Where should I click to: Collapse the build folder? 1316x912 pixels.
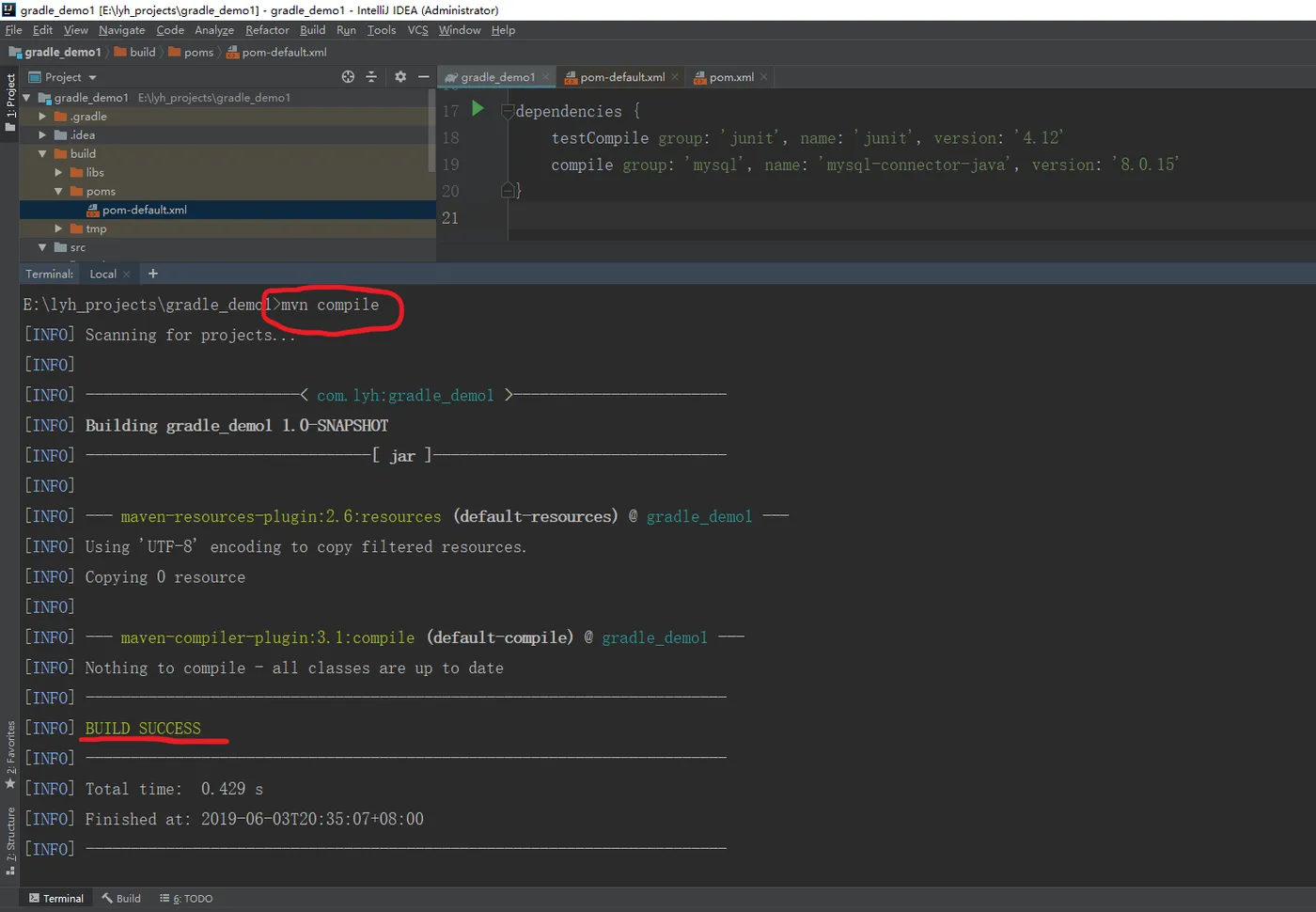point(42,154)
